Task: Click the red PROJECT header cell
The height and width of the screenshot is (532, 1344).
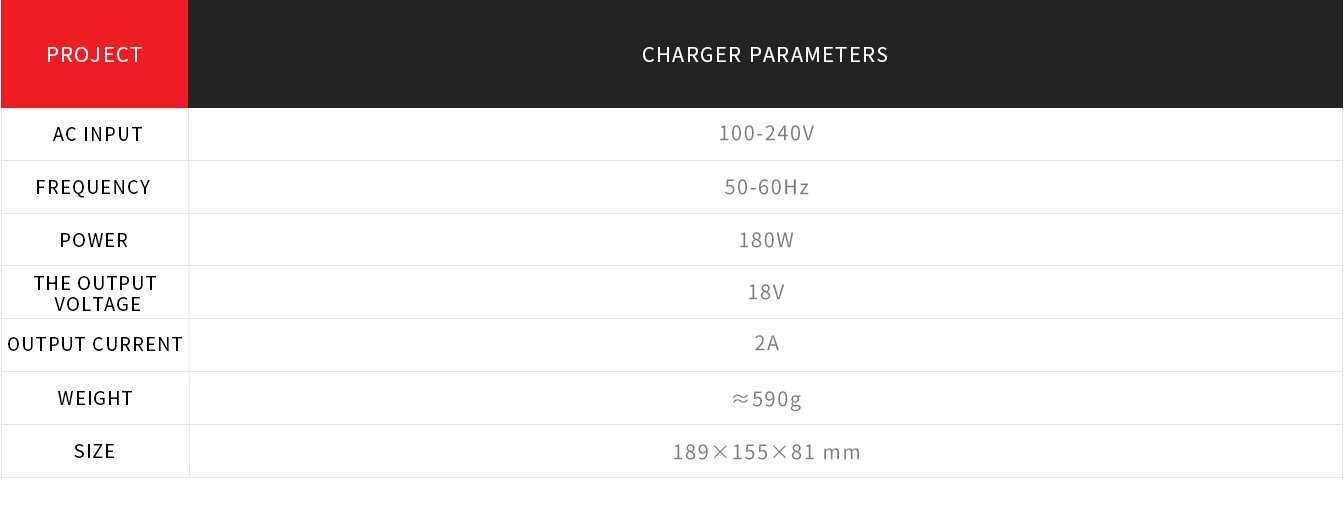Action: [95, 54]
